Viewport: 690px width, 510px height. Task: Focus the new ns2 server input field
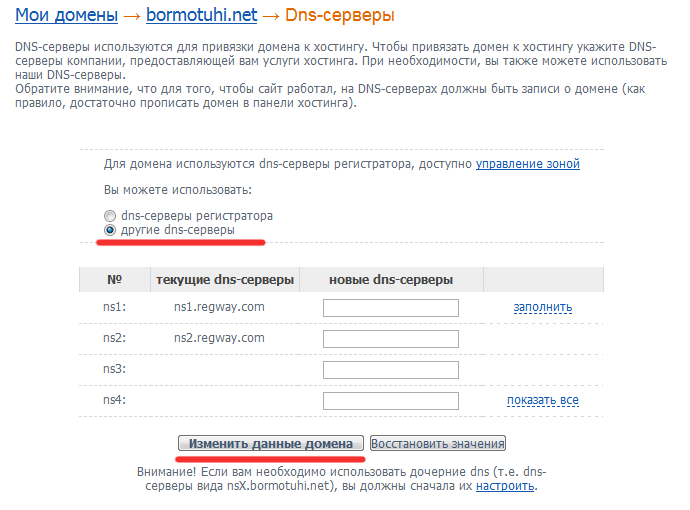point(391,339)
